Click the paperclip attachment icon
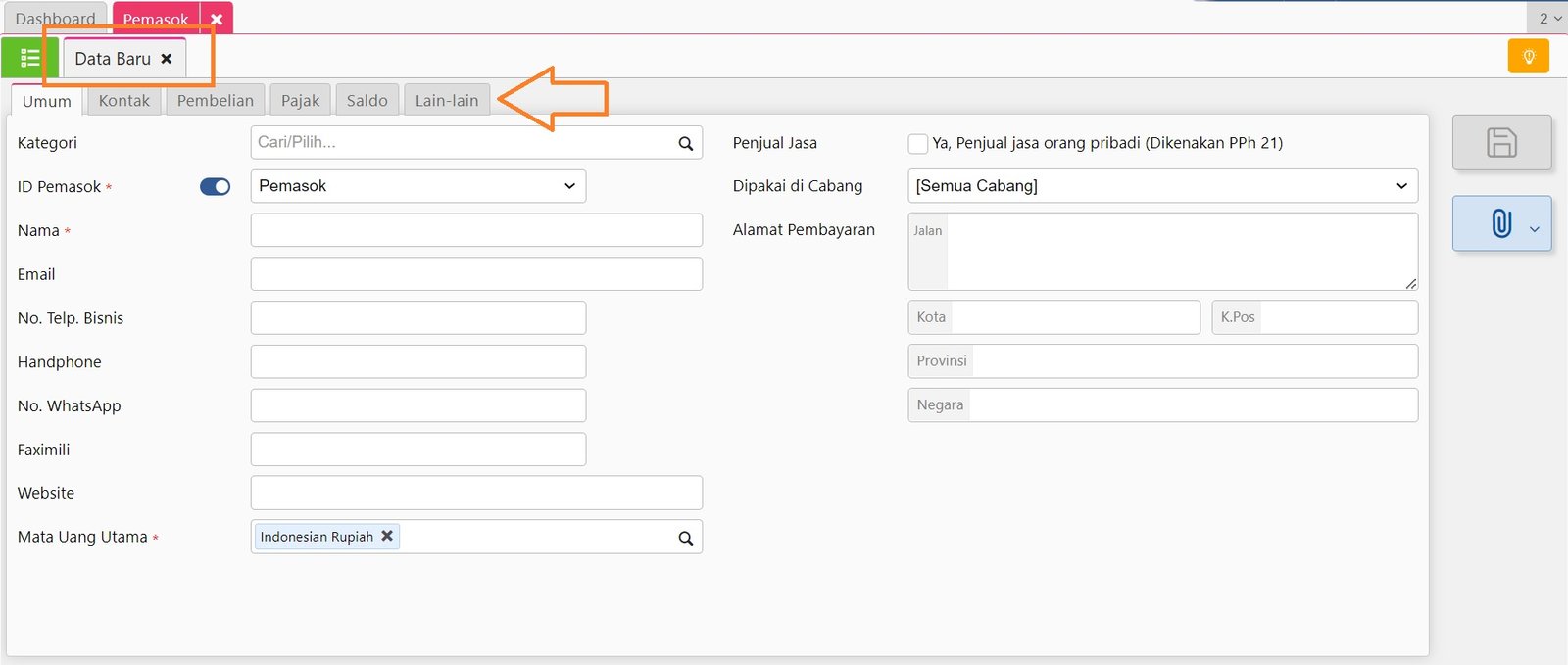This screenshot has height=665, width=1568. 1500,223
